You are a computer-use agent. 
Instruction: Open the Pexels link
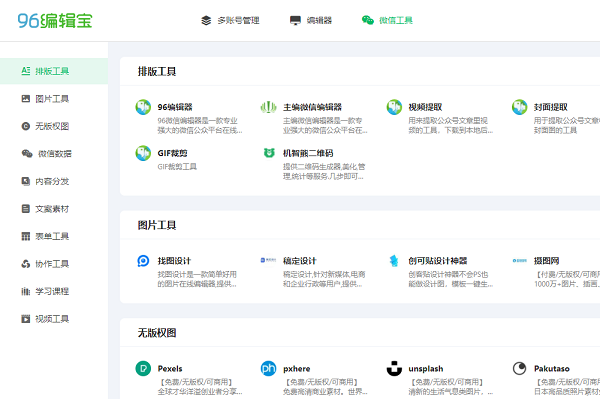tap(170, 369)
